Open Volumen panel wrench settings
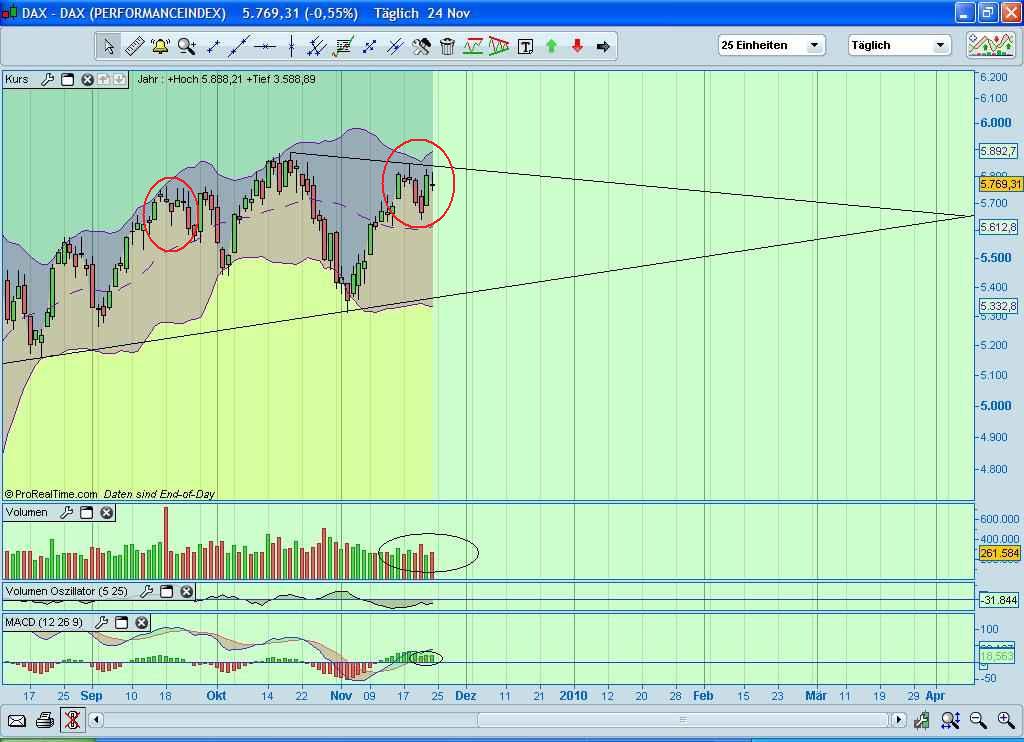This screenshot has height=742, width=1024. point(67,513)
